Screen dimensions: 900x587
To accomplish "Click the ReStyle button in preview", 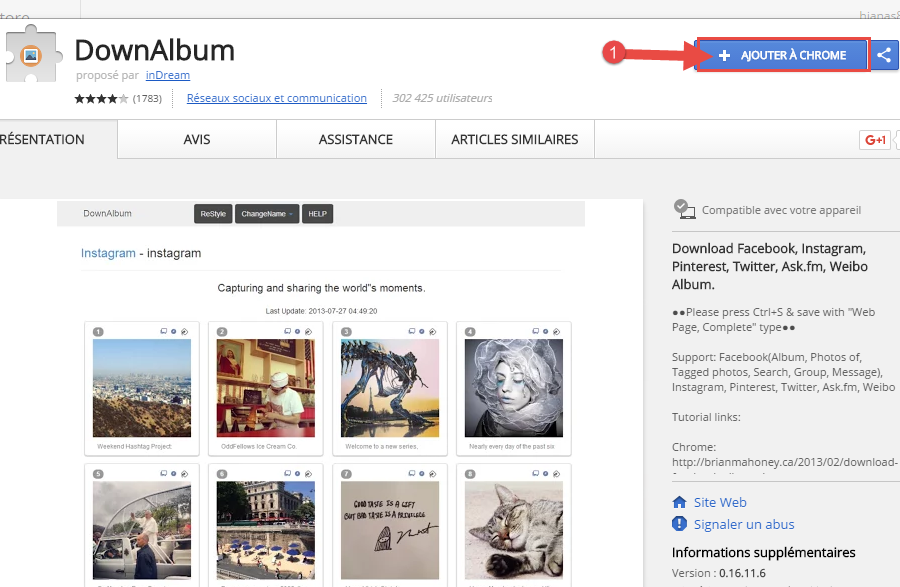I will [x=213, y=214].
